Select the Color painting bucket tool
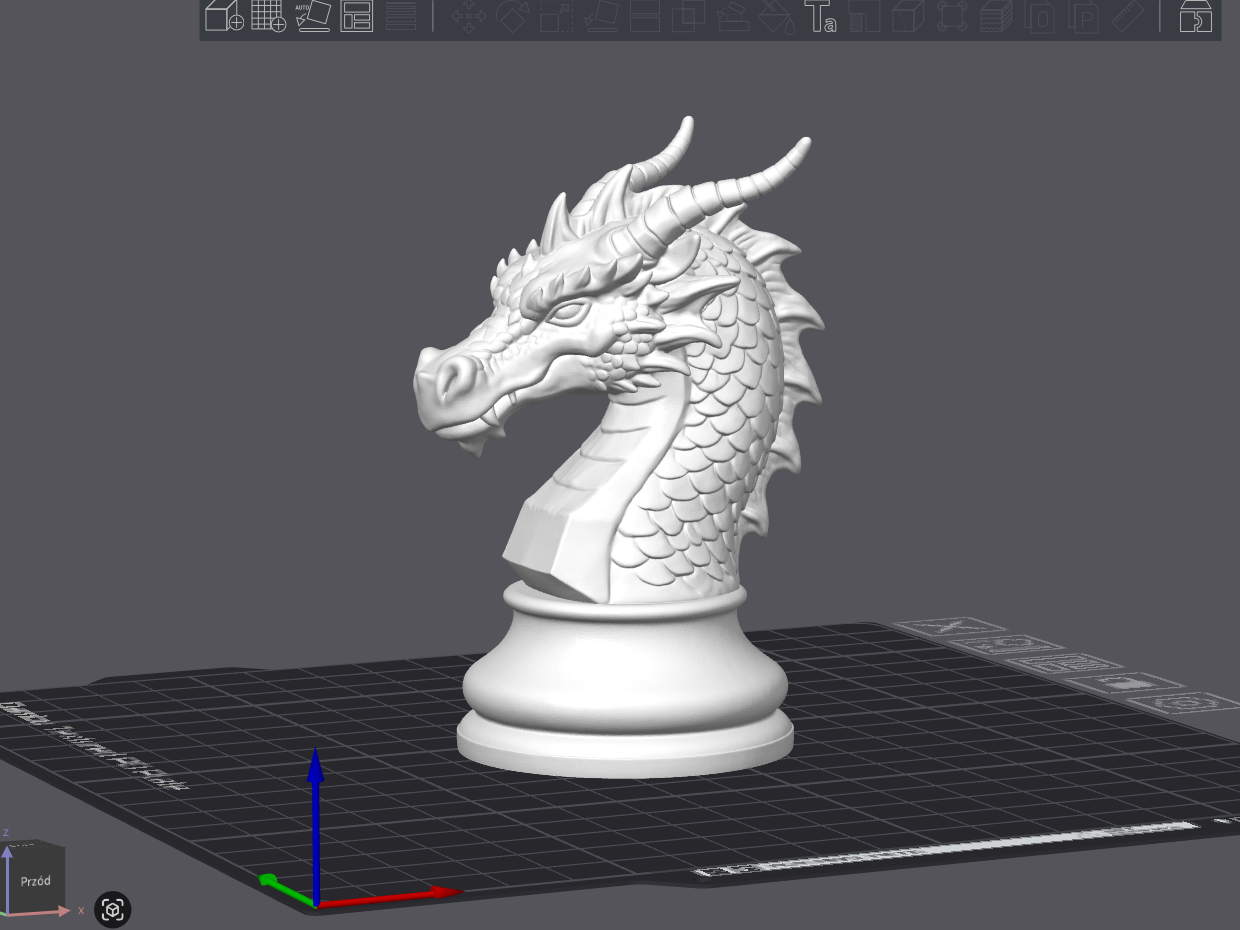 pyautogui.click(x=776, y=17)
